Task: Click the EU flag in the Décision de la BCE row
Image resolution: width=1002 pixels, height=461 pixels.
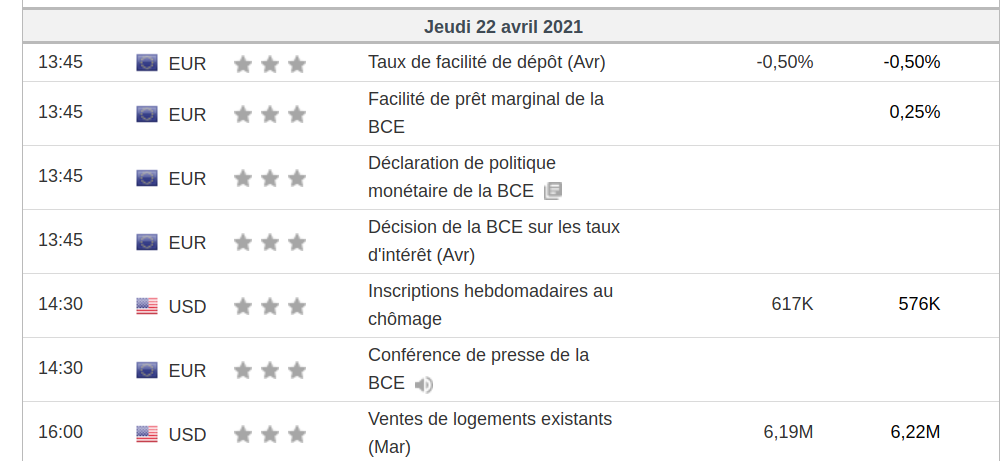Action: pos(147,242)
